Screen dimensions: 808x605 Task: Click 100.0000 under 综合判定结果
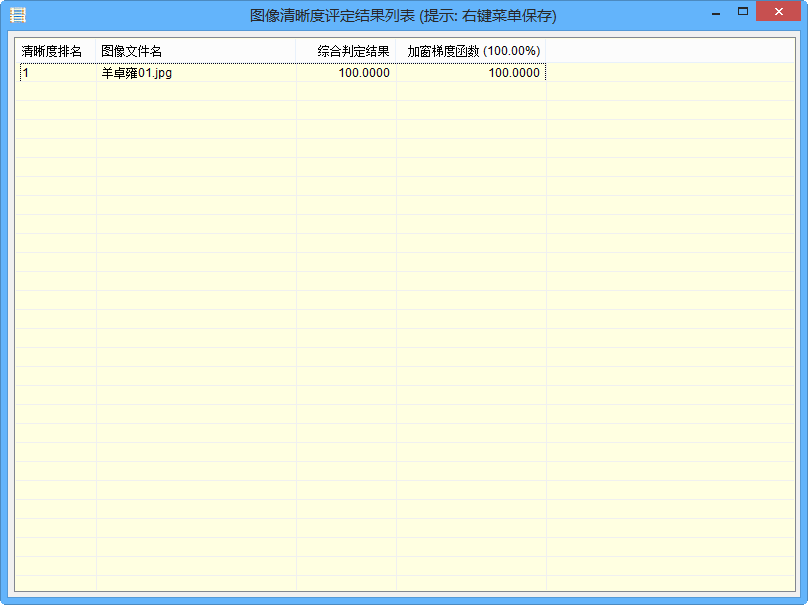[x=364, y=73]
